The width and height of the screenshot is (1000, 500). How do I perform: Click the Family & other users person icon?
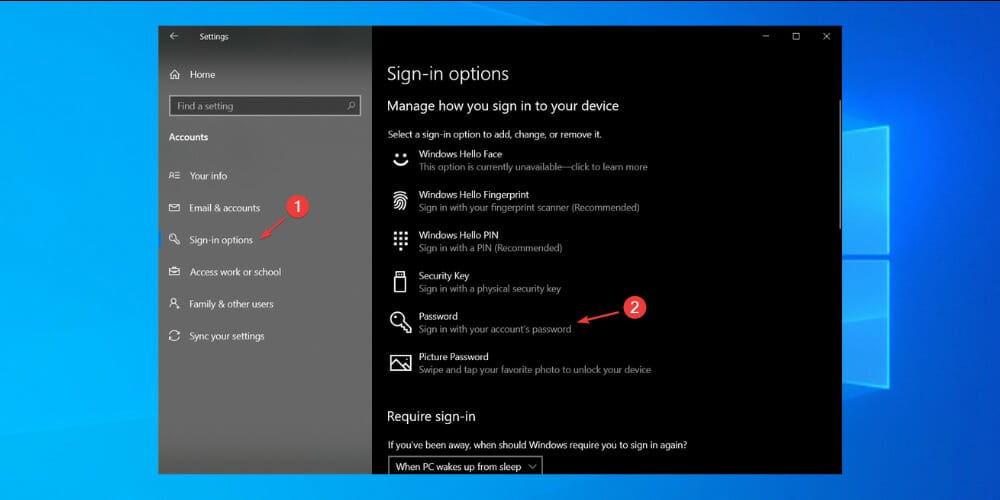(174, 303)
